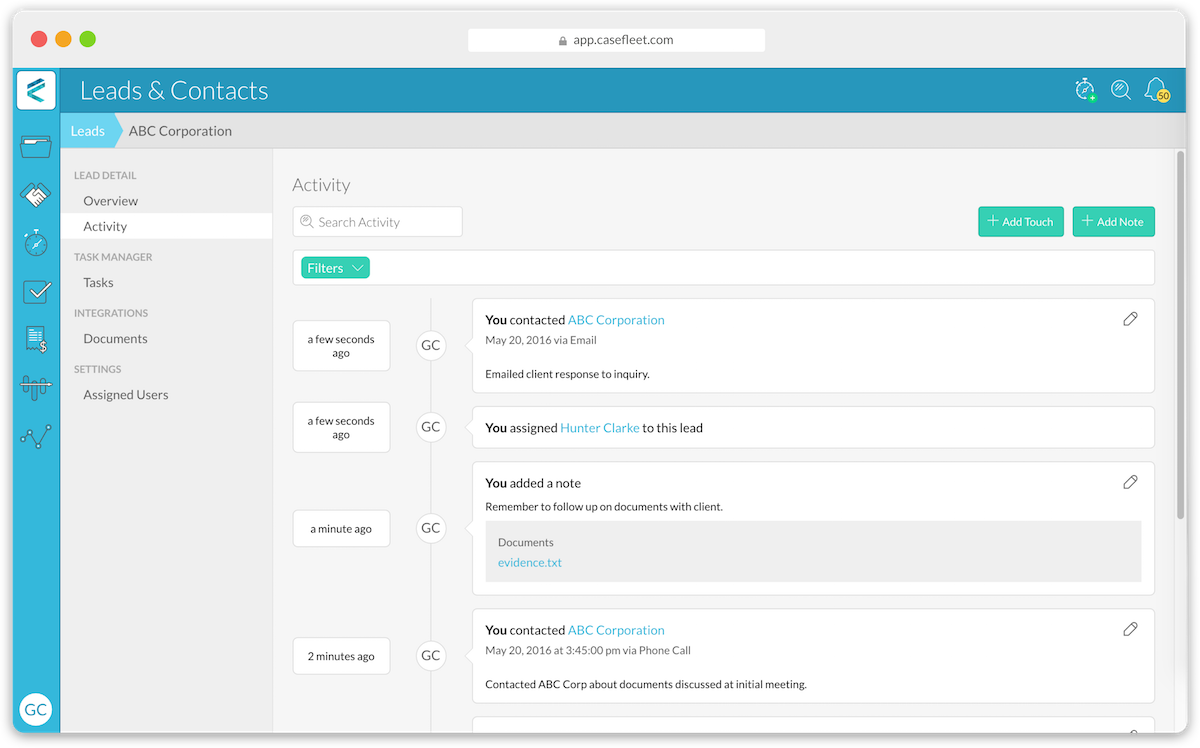The width and height of the screenshot is (1200, 748).
Task: Open the notifications bell icon
Action: pos(1155,90)
